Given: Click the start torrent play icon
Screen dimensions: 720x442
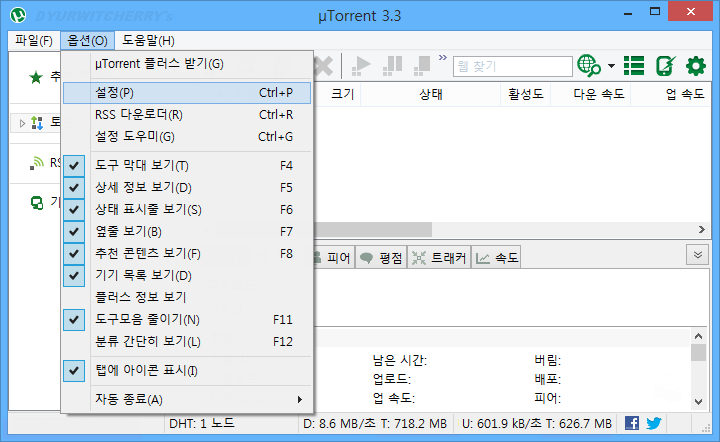Looking at the screenshot, I should pyautogui.click(x=361, y=66).
